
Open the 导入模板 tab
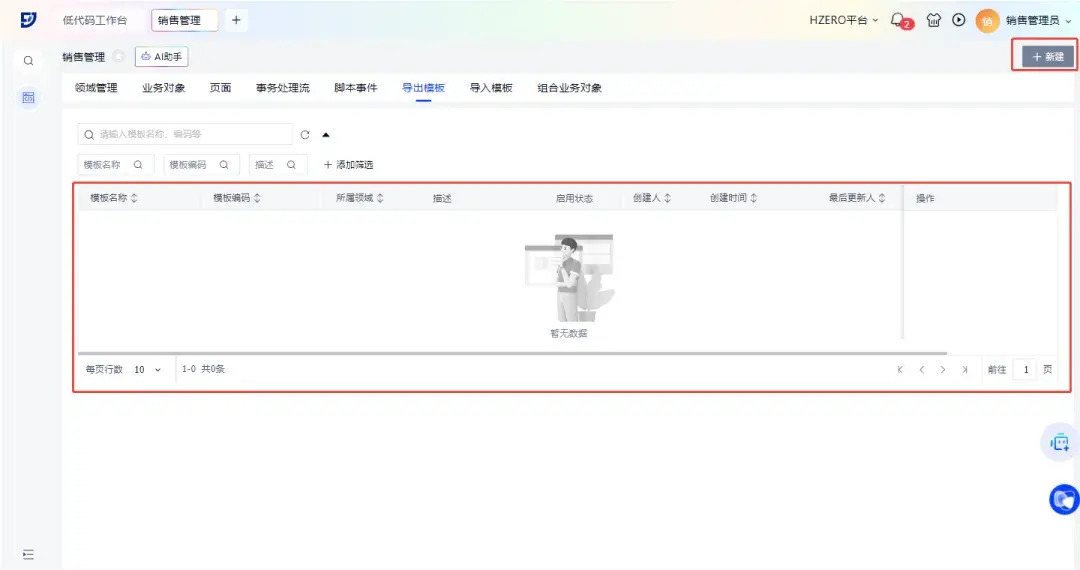[491, 87]
